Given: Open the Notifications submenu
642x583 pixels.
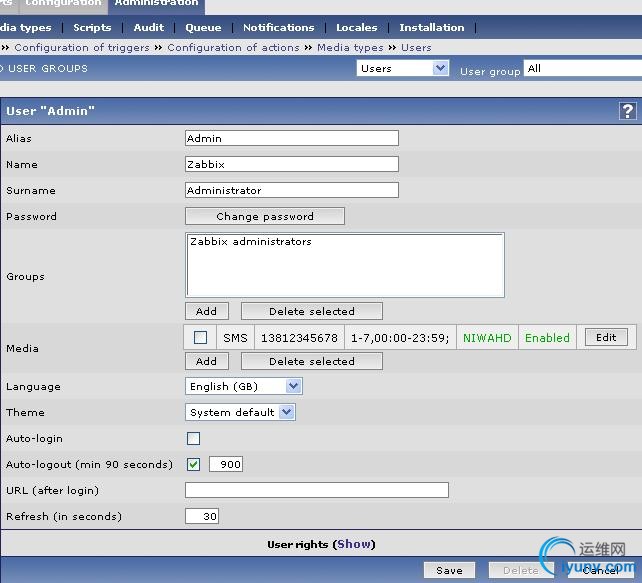Looking at the screenshot, I should pos(278,27).
